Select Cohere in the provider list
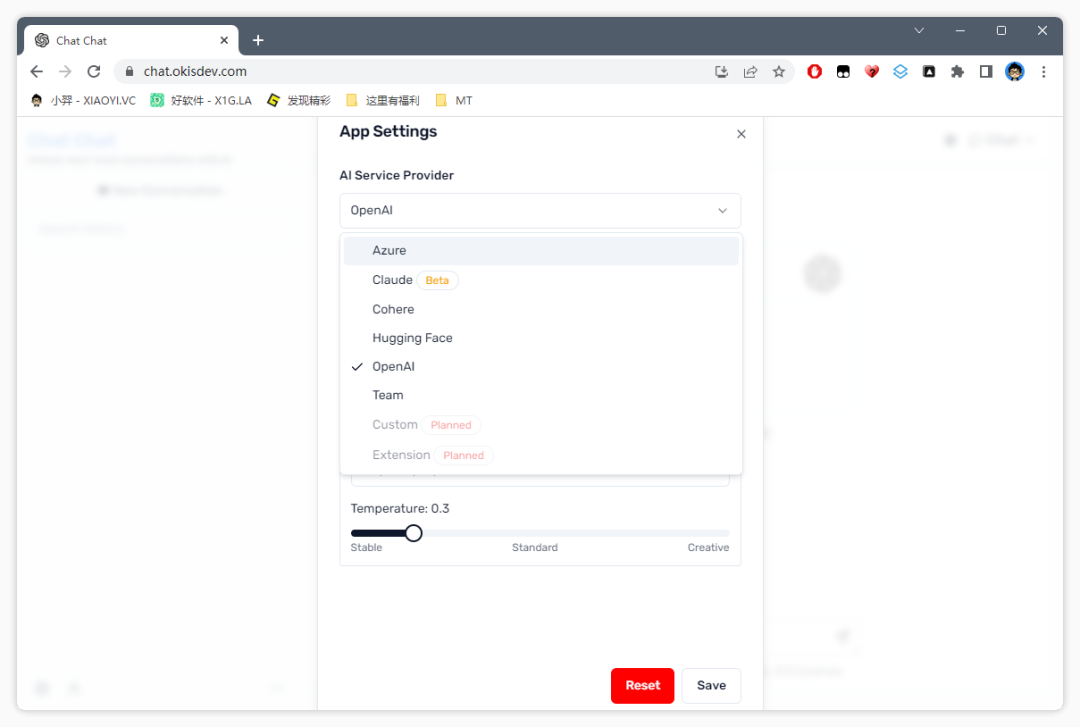This screenshot has width=1080, height=727. pos(541,309)
